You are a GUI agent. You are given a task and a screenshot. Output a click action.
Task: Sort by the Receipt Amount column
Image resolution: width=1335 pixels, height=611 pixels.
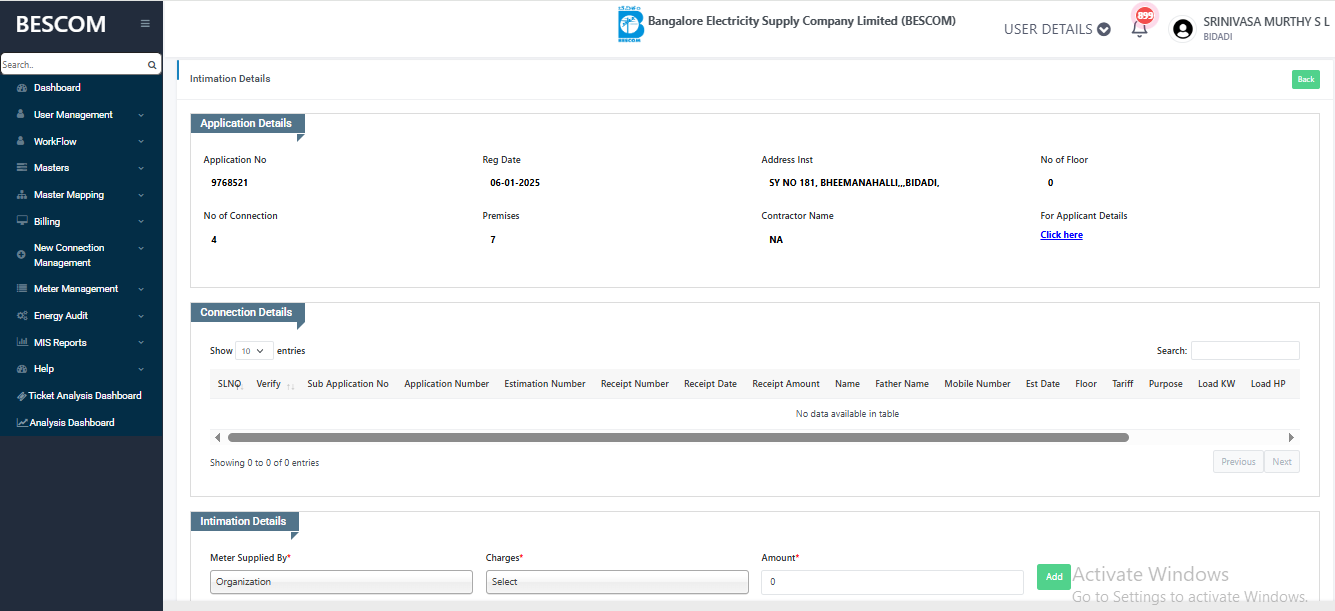click(786, 384)
